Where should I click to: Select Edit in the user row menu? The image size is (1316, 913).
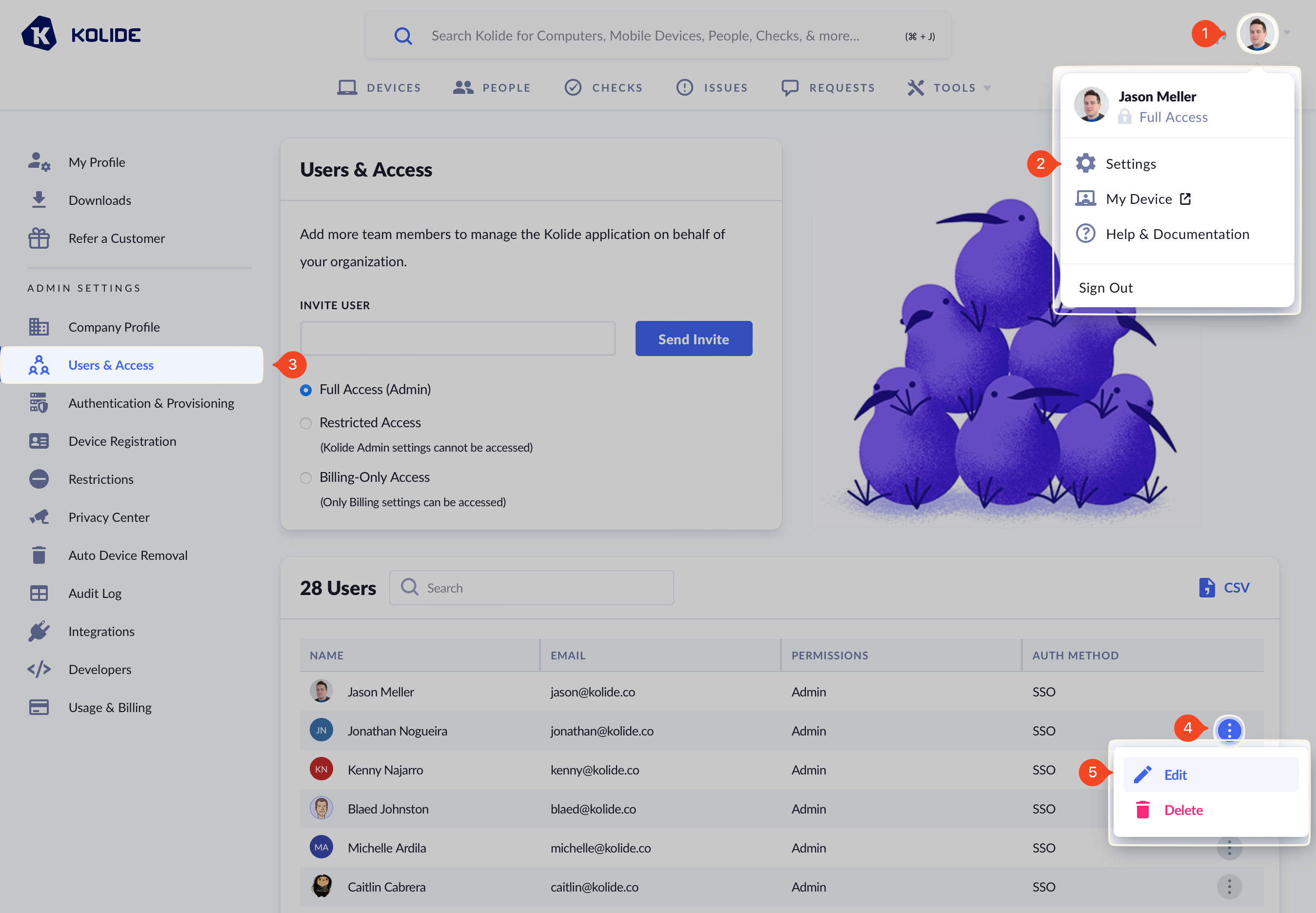coord(1175,775)
